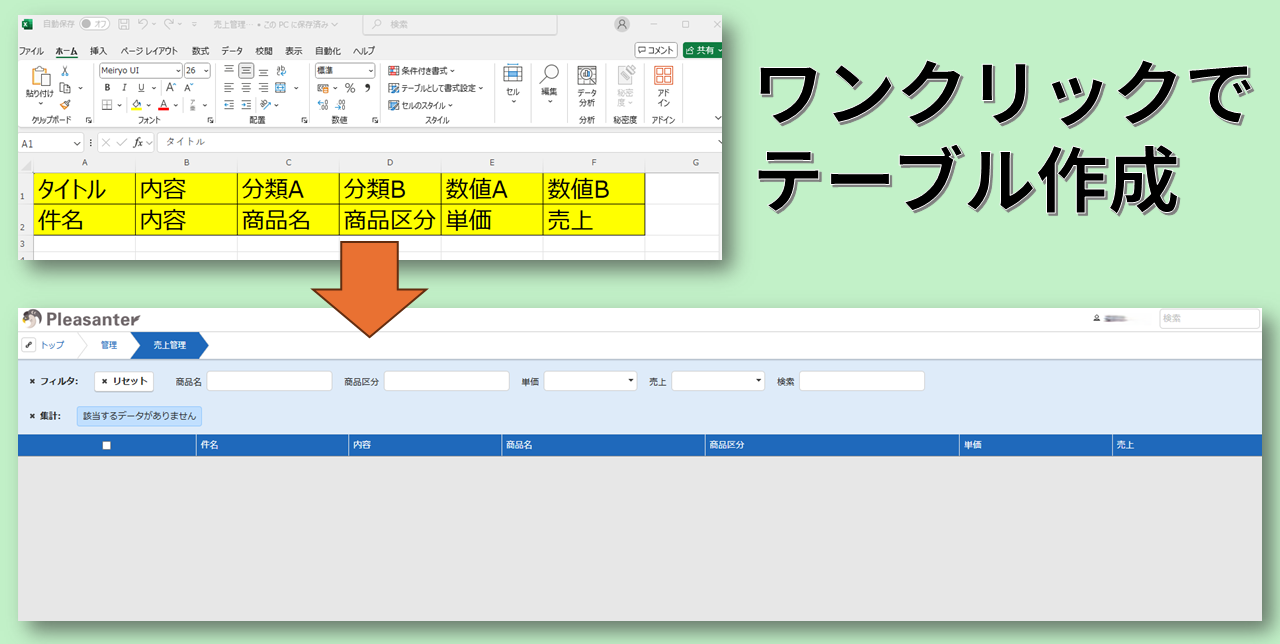
Task: Click the Percent style icon
Action: (350, 88)
